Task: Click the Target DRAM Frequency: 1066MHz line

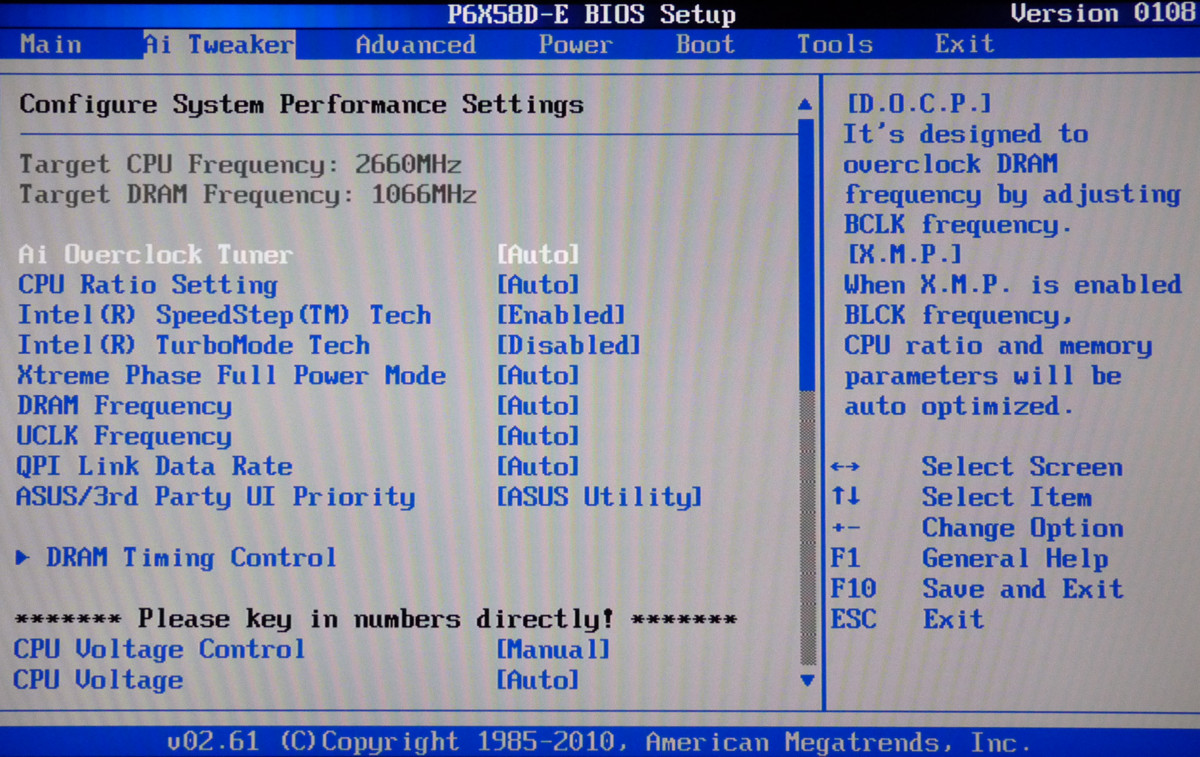Action: (x=248, y=194)
